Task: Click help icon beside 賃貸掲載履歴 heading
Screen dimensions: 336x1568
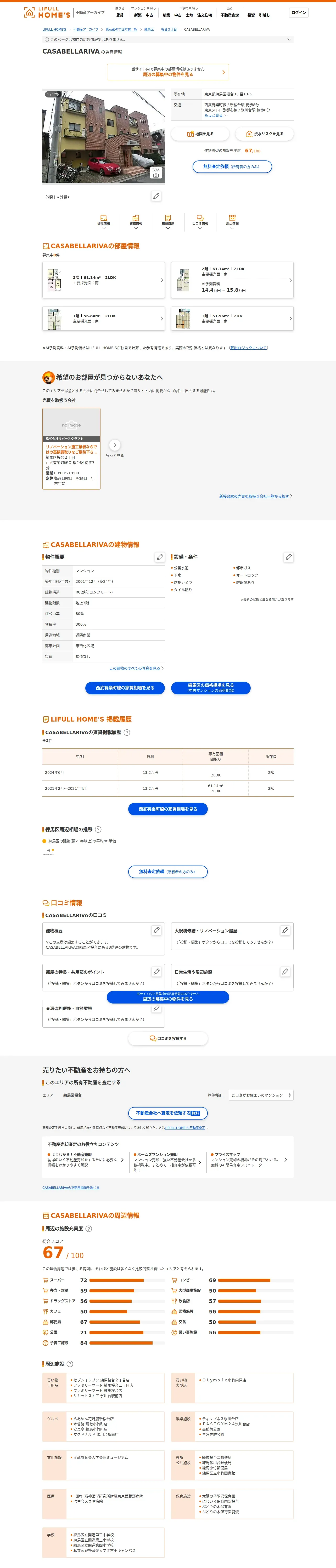Action: pyautogui.click(x=127, y=732)
